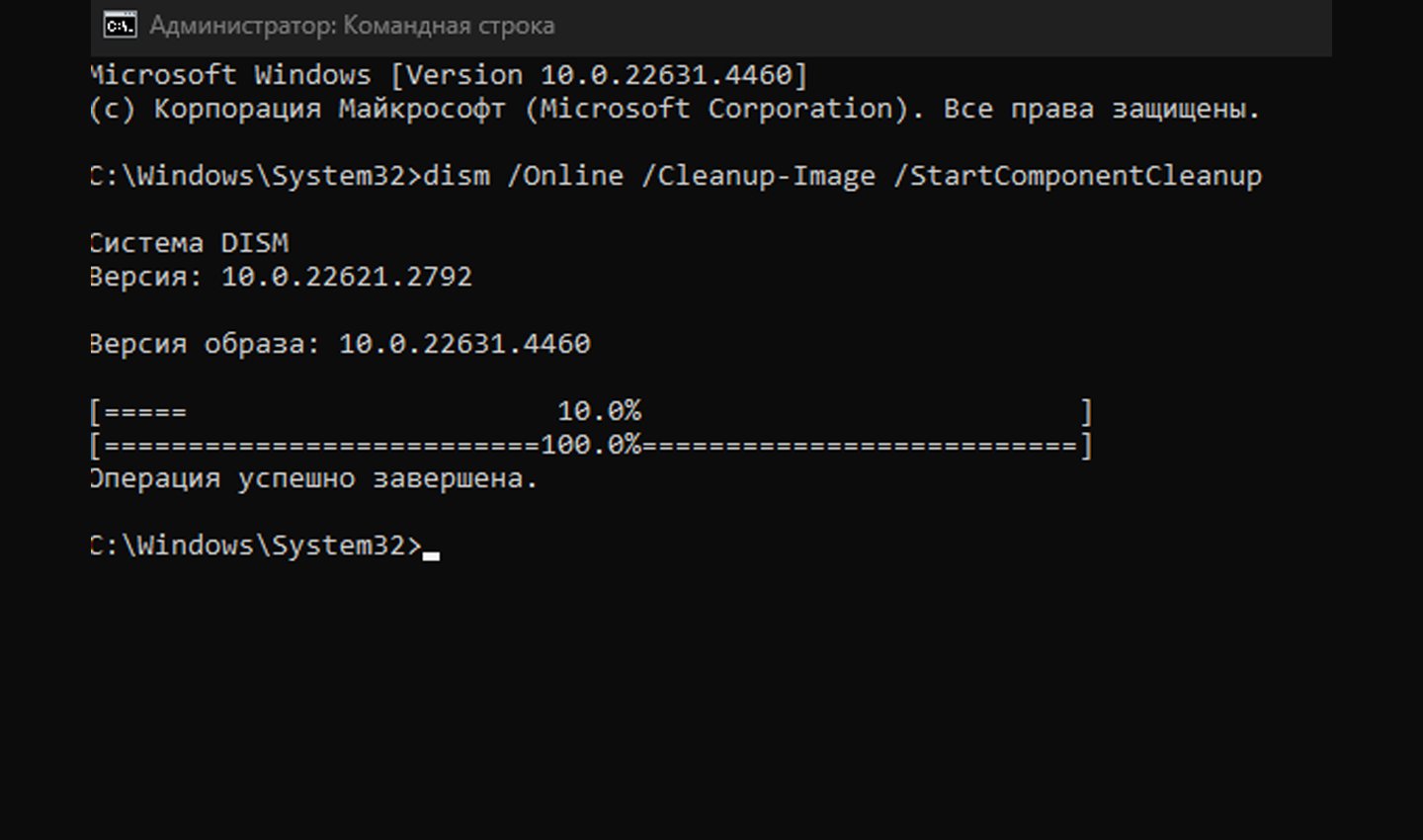Click the 'Корпорация Майкрософт' copyright text
The height and width of the screenshot is (840, 1423).
pos(329,109)
